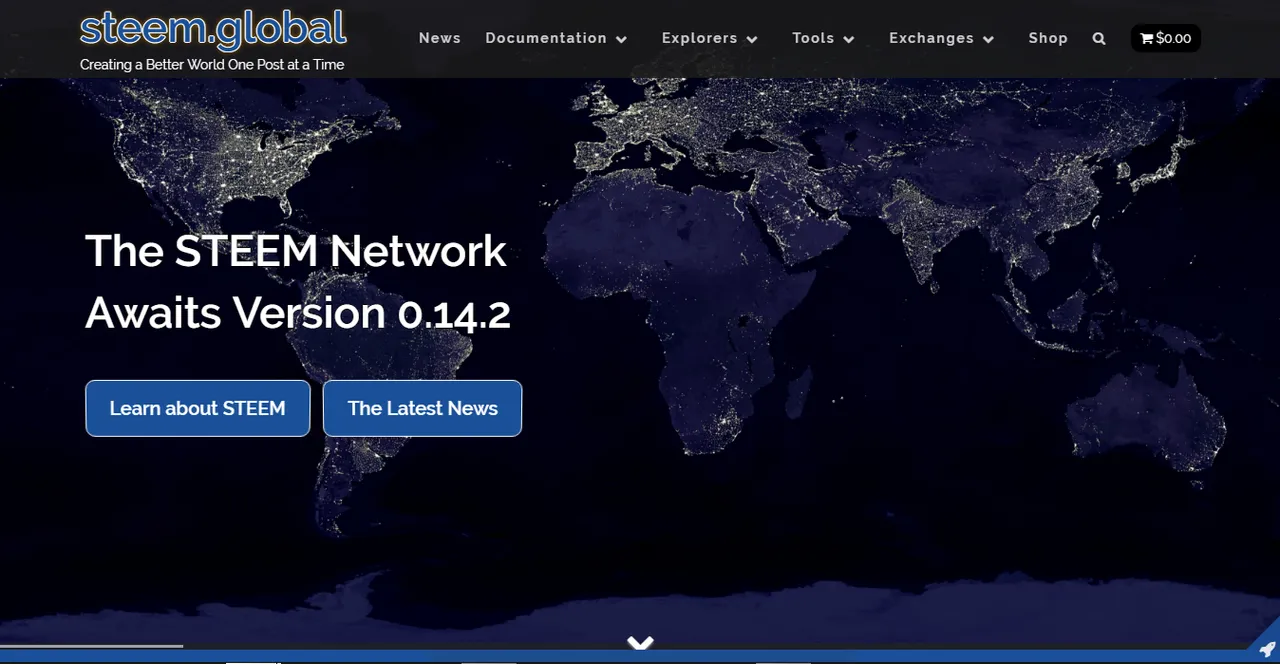Click the rocket scroll-to-top icon

(1267, 649)
